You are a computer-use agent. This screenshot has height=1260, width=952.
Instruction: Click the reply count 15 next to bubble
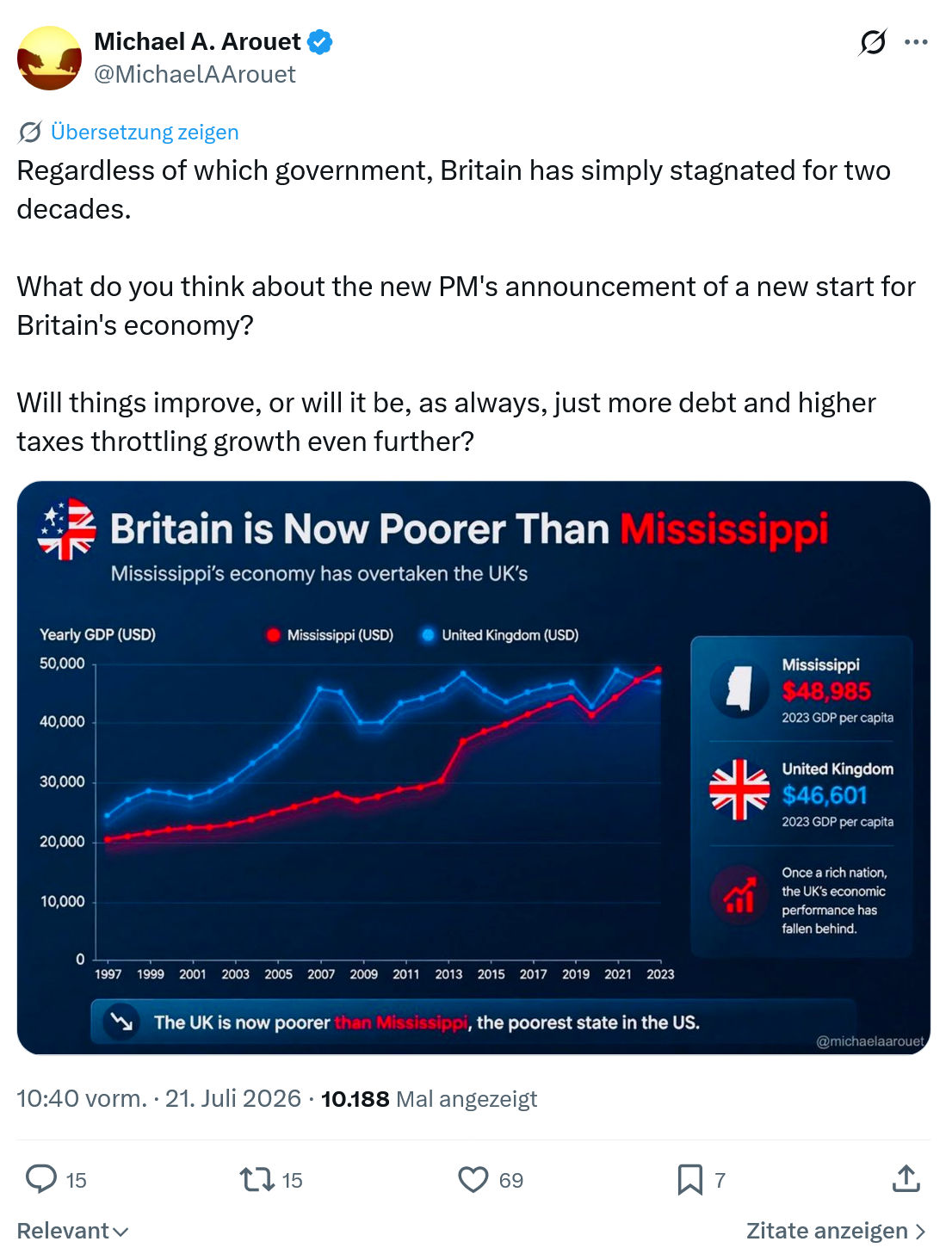(x=77, y=1180)
